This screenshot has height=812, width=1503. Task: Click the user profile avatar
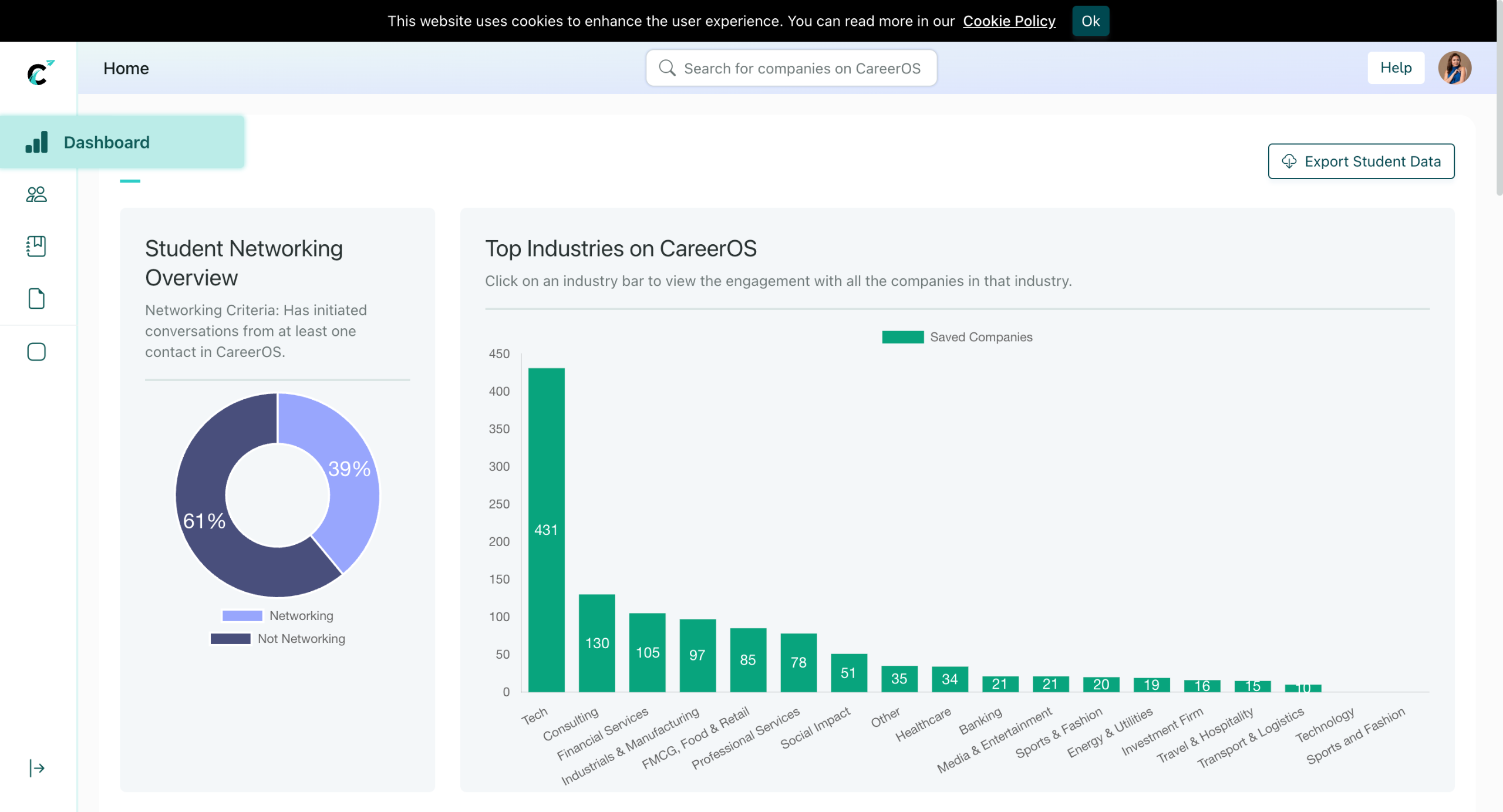coord(1454,68)
